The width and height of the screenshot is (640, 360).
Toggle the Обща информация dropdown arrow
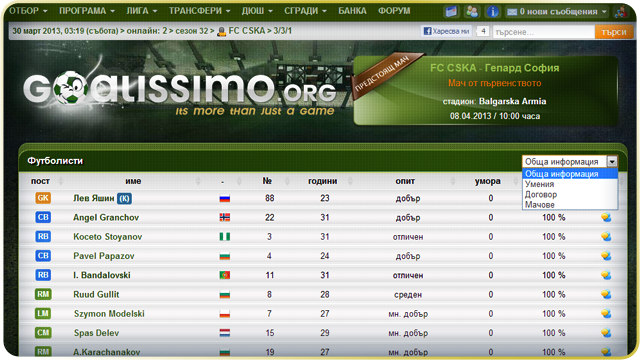(612, 162)
